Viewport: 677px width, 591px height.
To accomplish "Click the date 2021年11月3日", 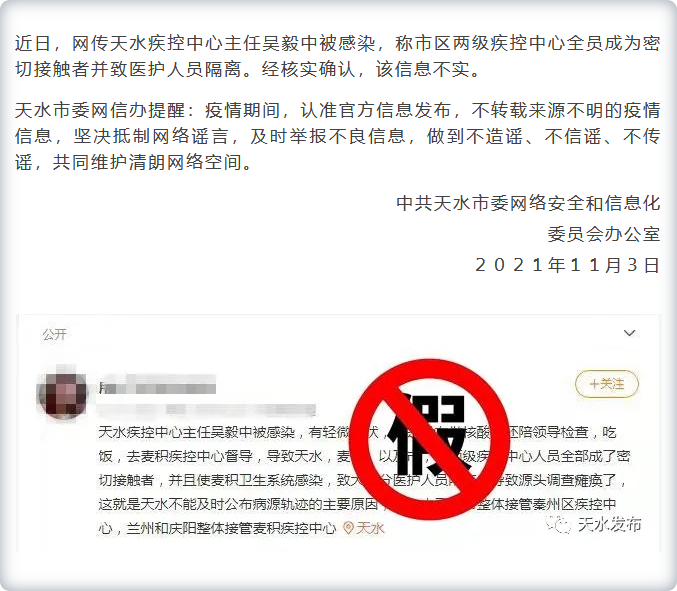I will (x=567, y=265).
